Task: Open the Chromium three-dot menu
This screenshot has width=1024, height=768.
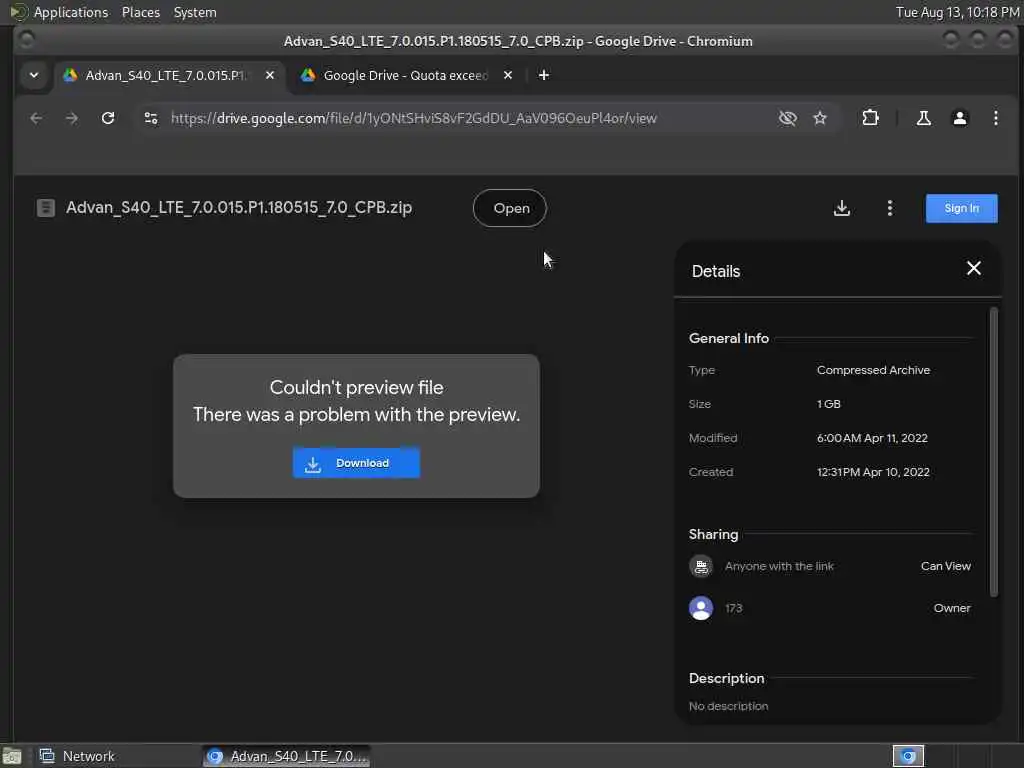Action: pos(995,118)
